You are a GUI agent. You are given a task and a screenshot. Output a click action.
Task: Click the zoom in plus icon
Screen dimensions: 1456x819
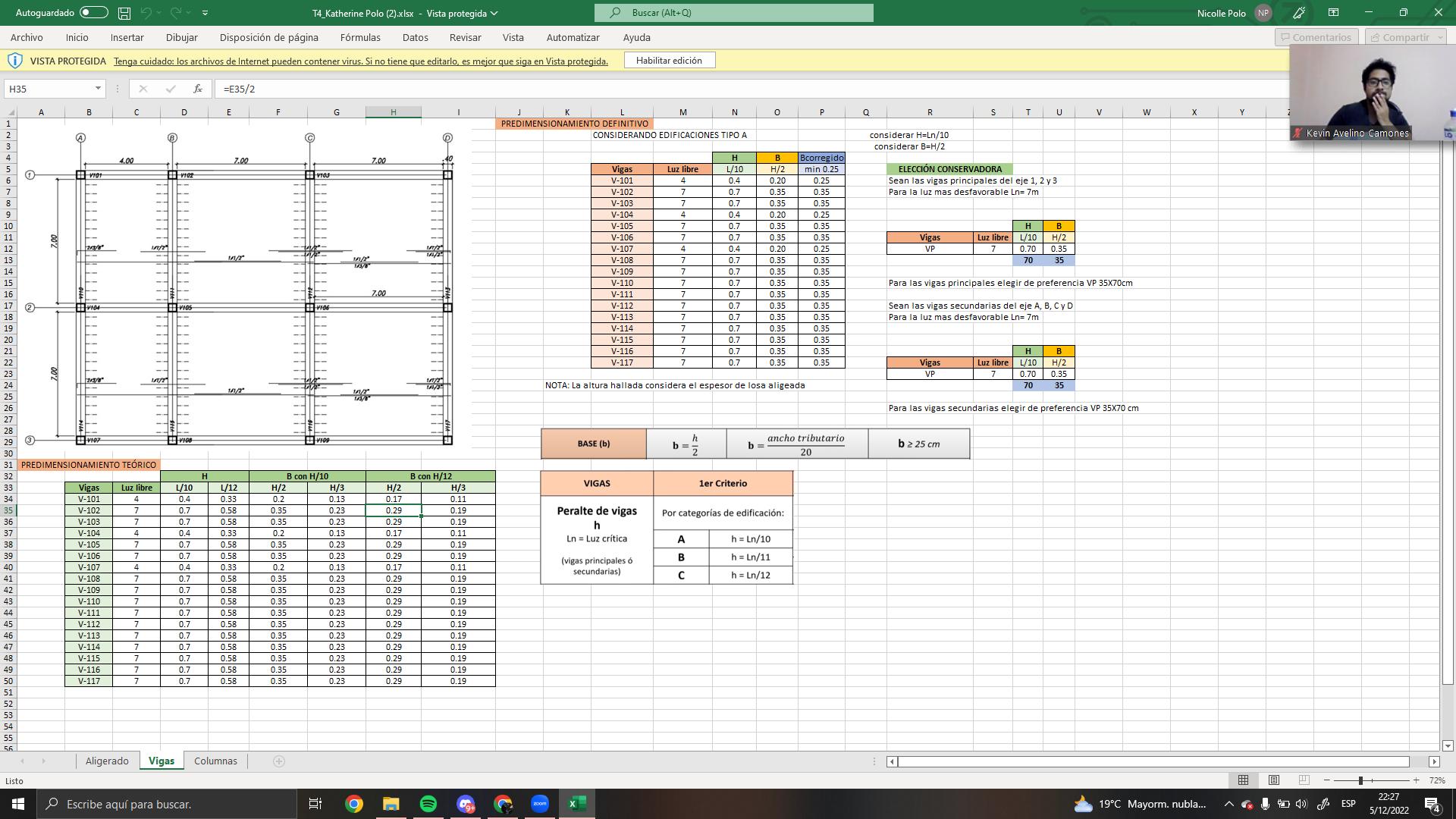[x=1416, y=780]
